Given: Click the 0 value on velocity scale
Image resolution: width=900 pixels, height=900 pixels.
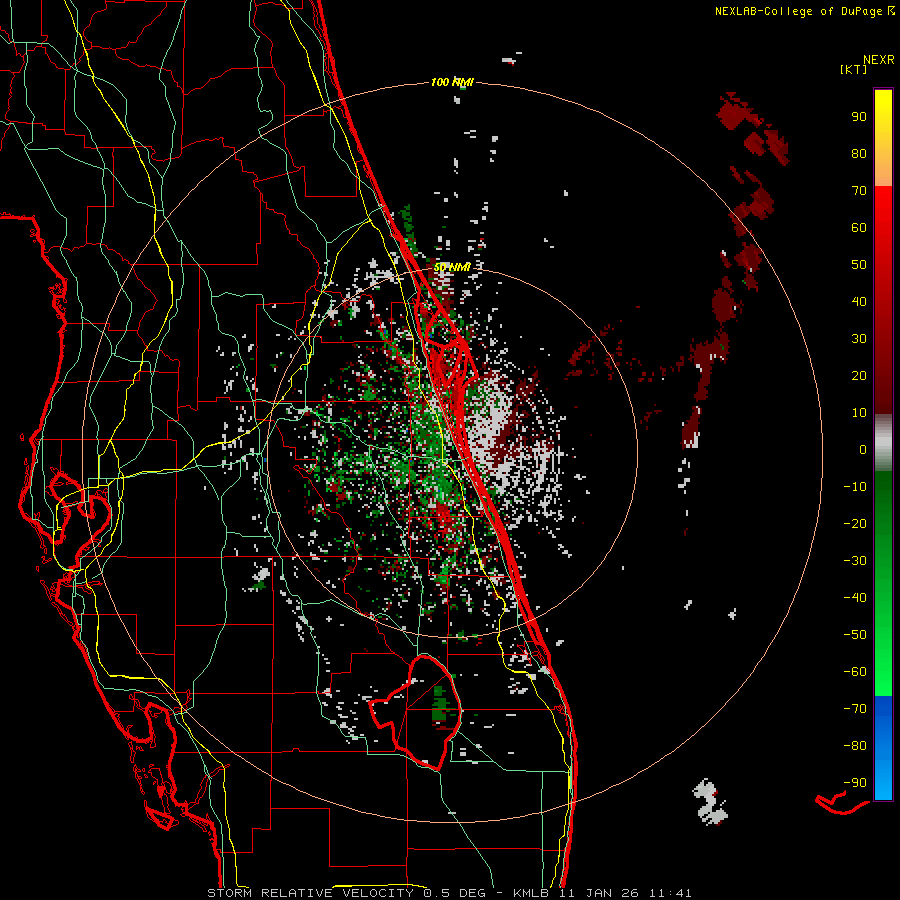Looking at the screenshot, I should coord(863,449).
